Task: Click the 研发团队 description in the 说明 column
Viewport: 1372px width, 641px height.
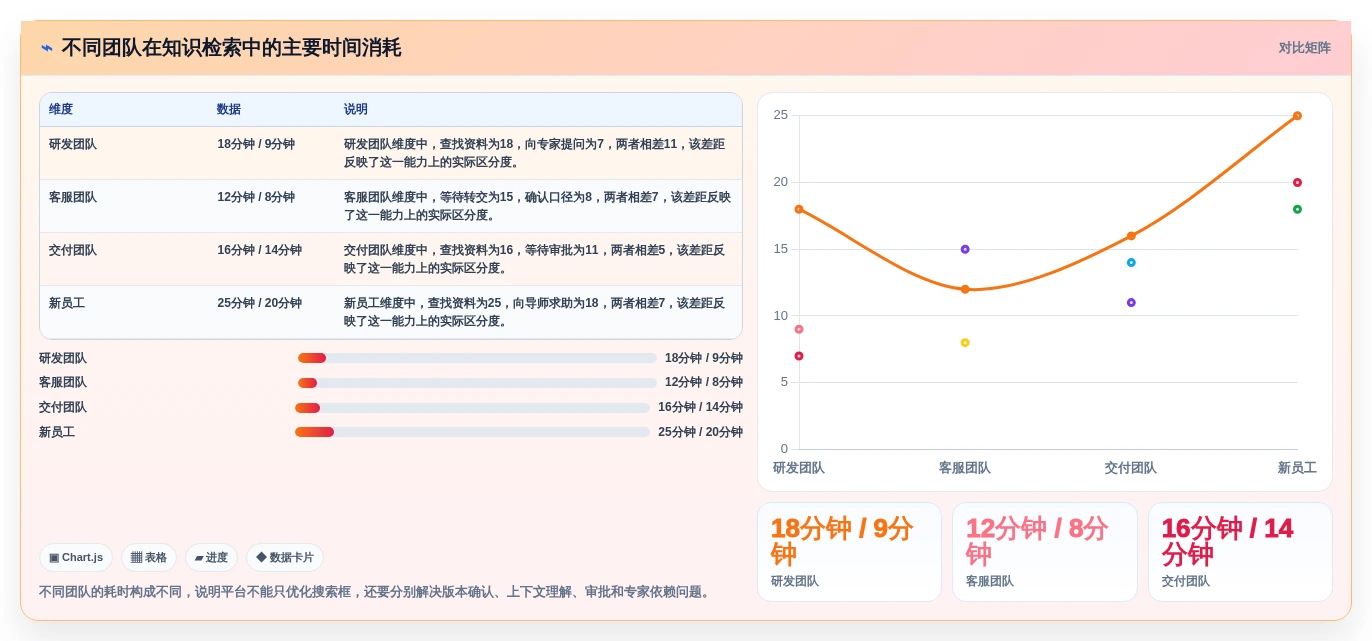Action: tap(535, 153)
